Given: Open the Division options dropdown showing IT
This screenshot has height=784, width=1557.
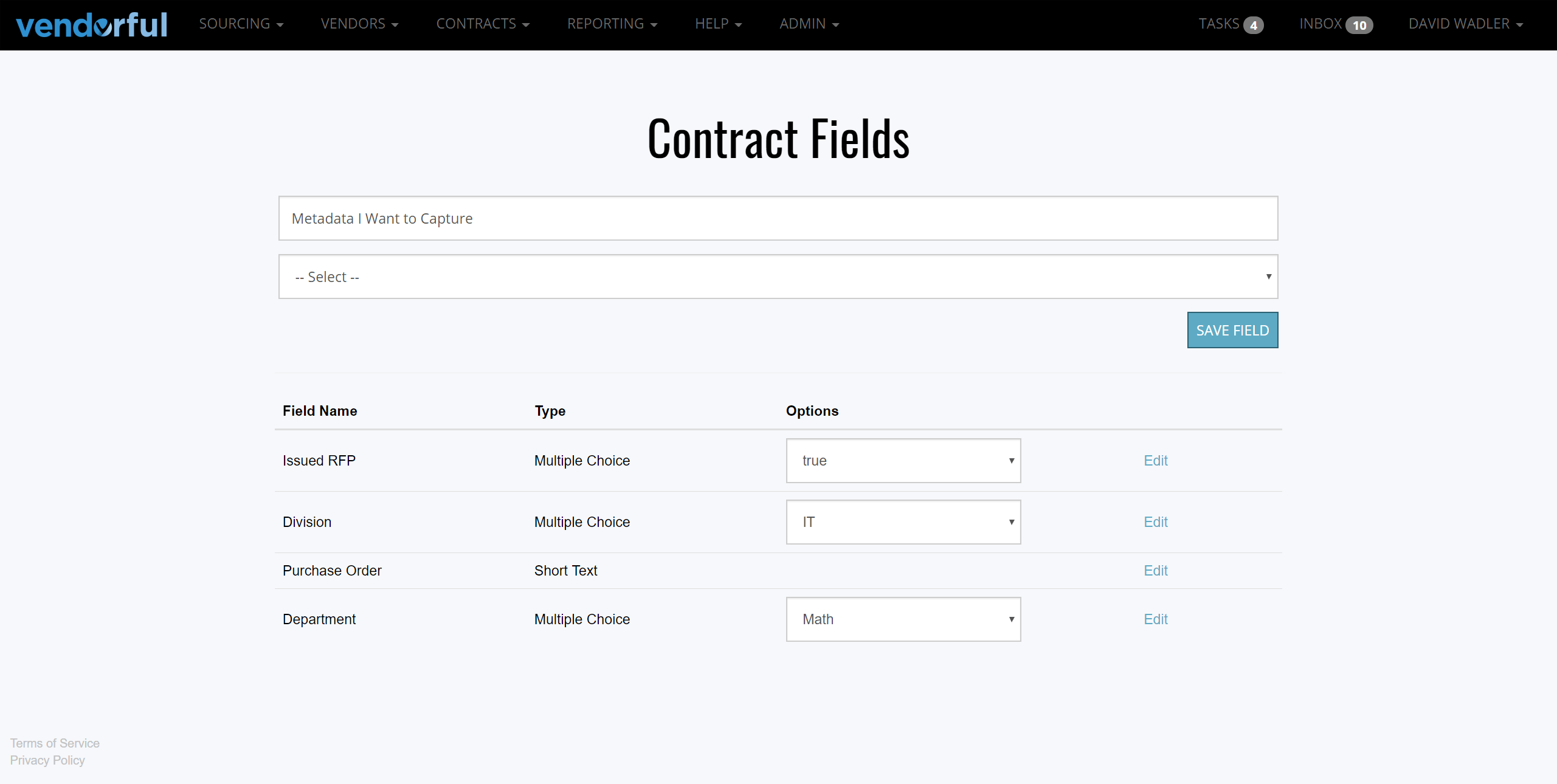Looking at the screenshot, I should [x=903, y=522].
